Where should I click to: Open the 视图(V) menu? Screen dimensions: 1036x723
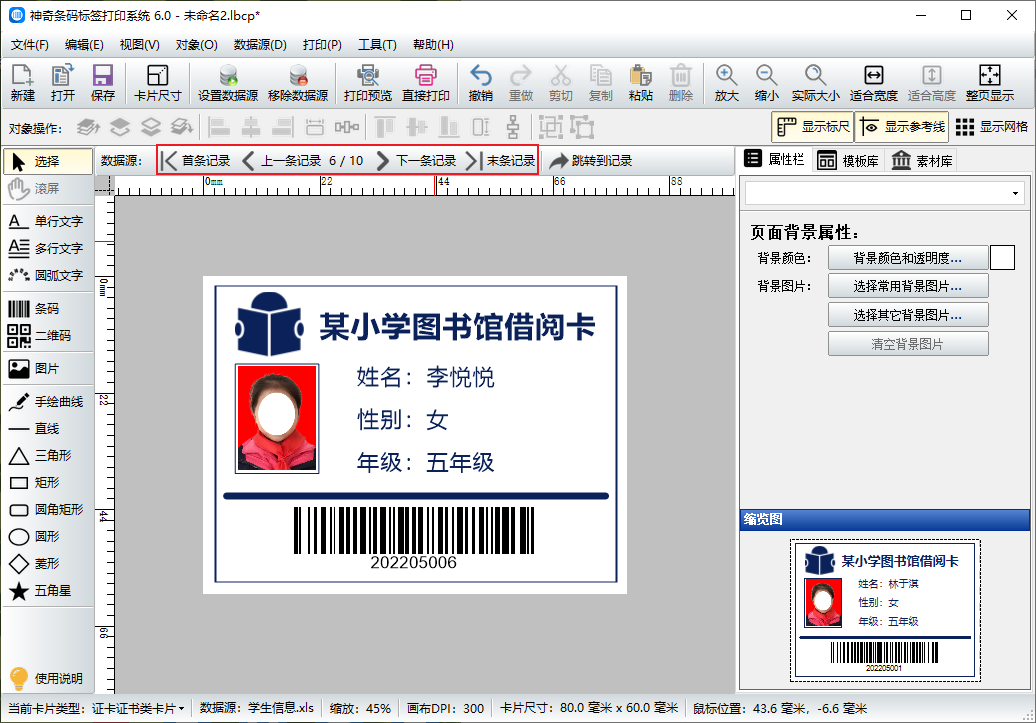coord(139,45)
